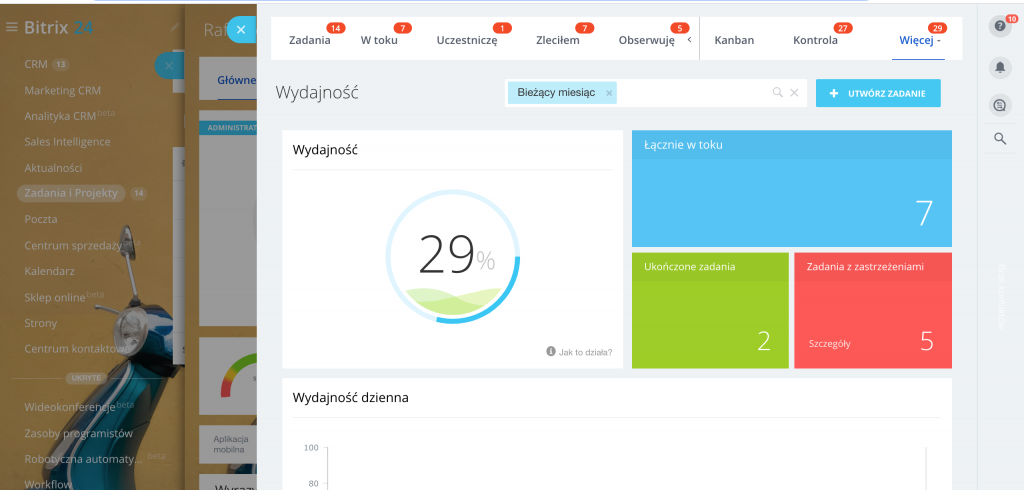Open the chat messages icon in right panel
Image resolution: width=1024 pixels, height=490 pixels.
[999, 104]
